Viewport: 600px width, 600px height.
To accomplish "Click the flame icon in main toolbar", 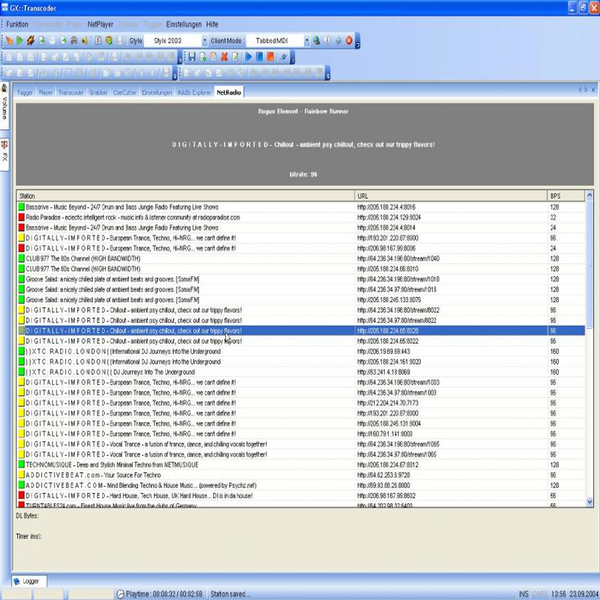I will (x=9, y=40).
